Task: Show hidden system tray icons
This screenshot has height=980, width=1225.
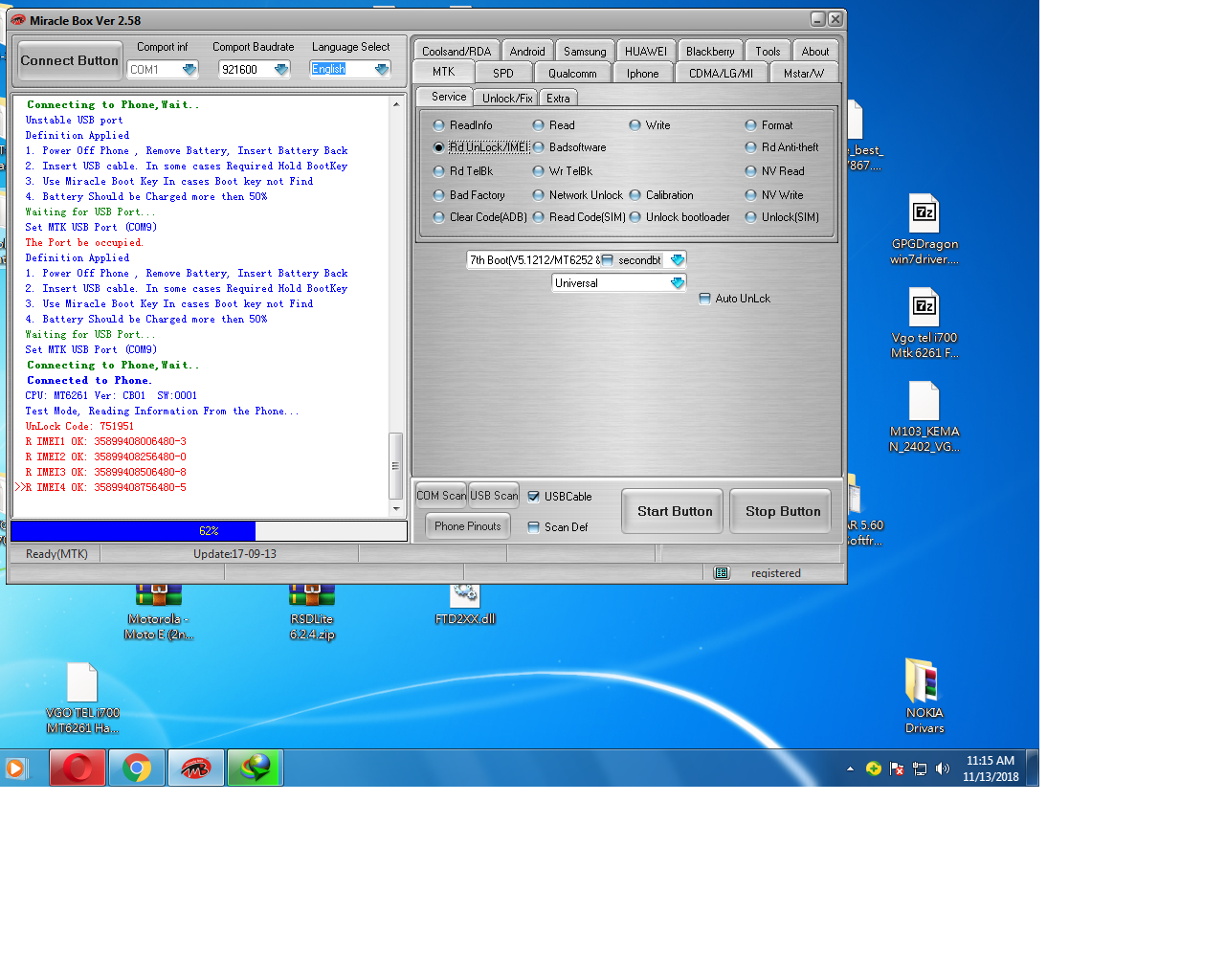Action: click(x=850, y=768)
